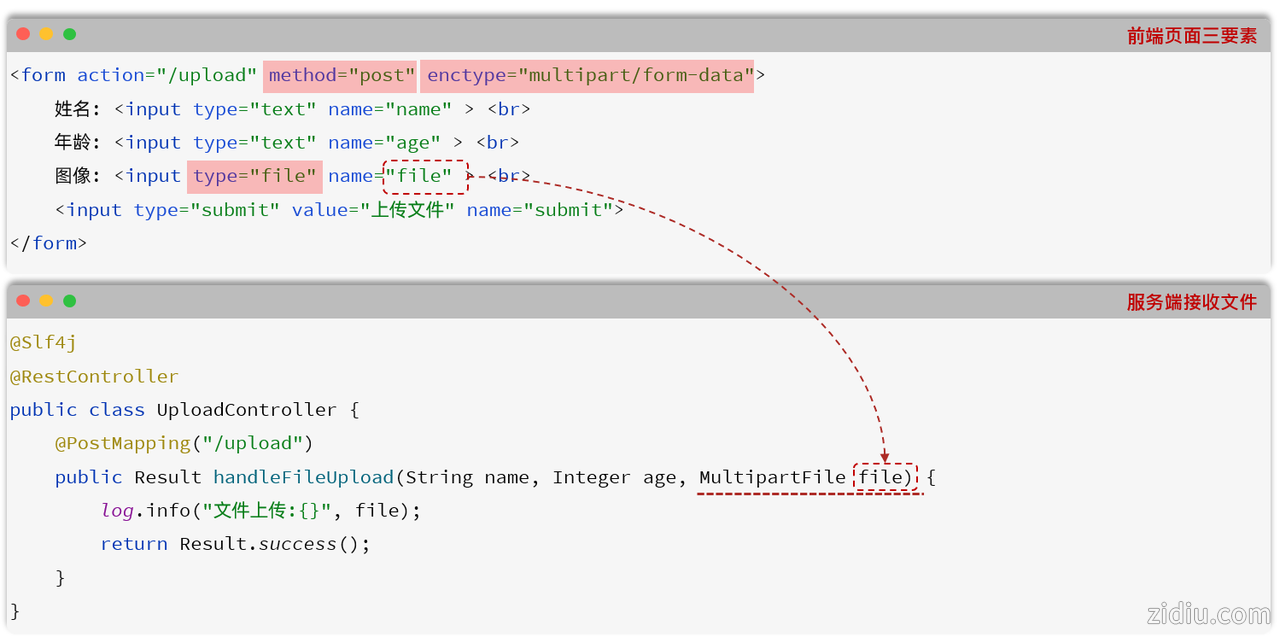The height and width of the screenshot is (637, 1280).
Task: Click the yellow dot in the top code window
Action: pyautogui.click(x=46, y=34)
